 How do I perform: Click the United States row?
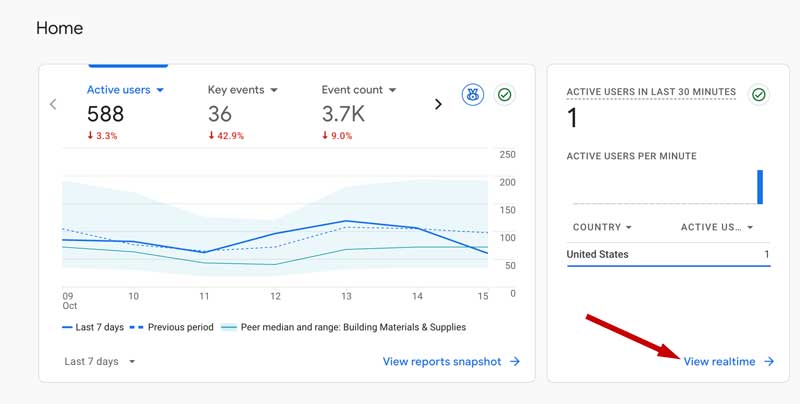click(668, 254)
